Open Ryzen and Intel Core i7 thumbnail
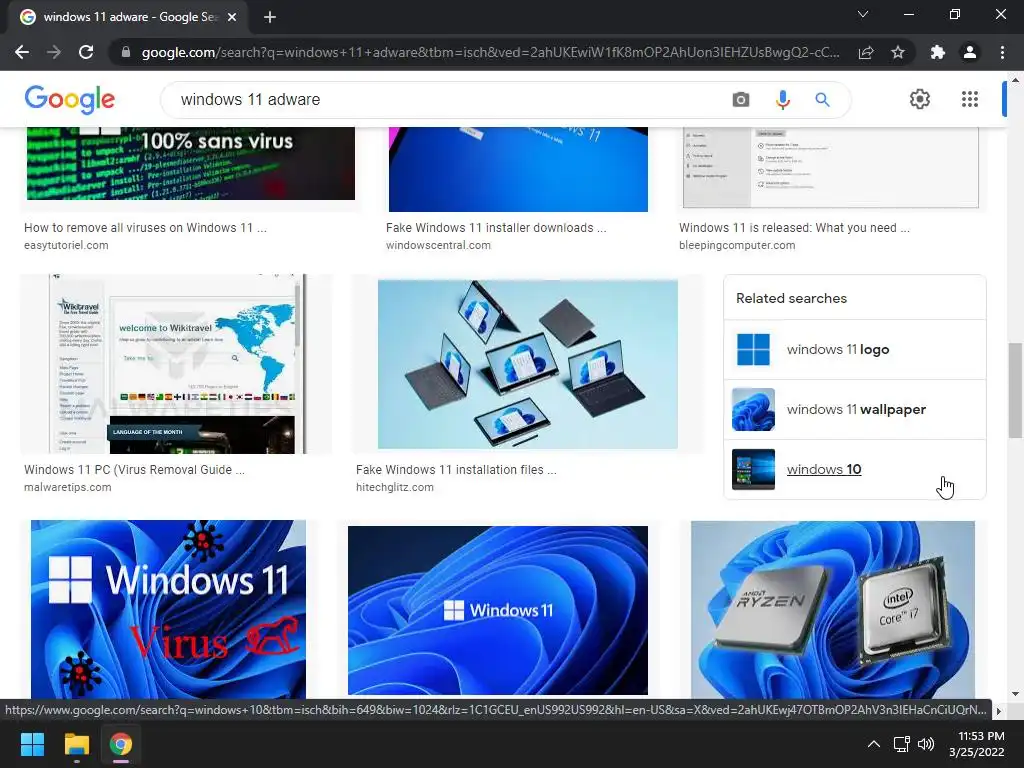 833,609
